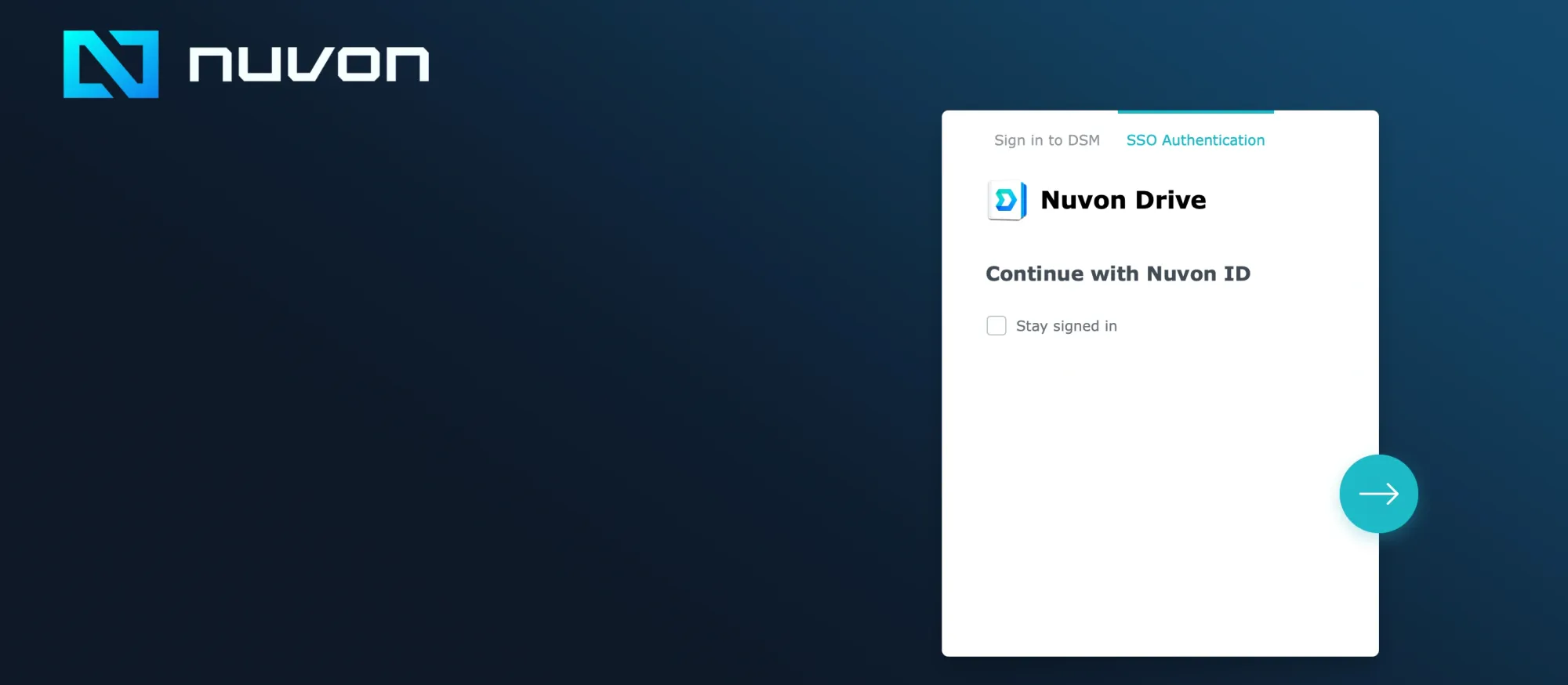Click the "Nuvon Drive" title text

point(1123,201)
